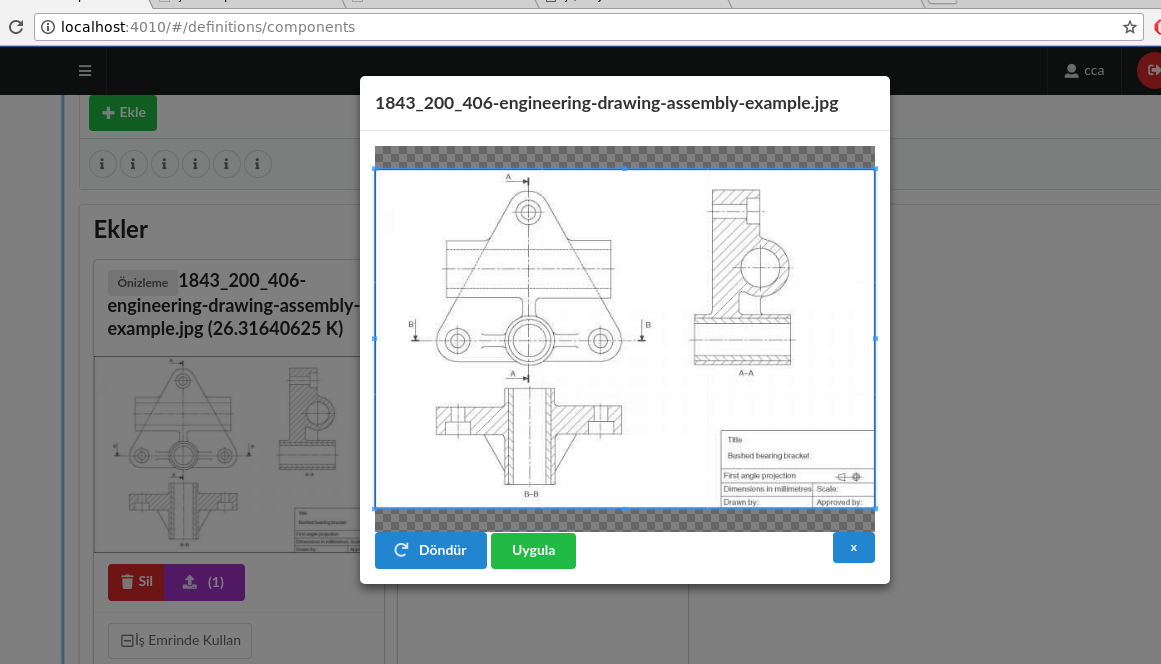
Task: Click the purple upload (1) button
Action: pyautogui.click(x=204, y=582)
